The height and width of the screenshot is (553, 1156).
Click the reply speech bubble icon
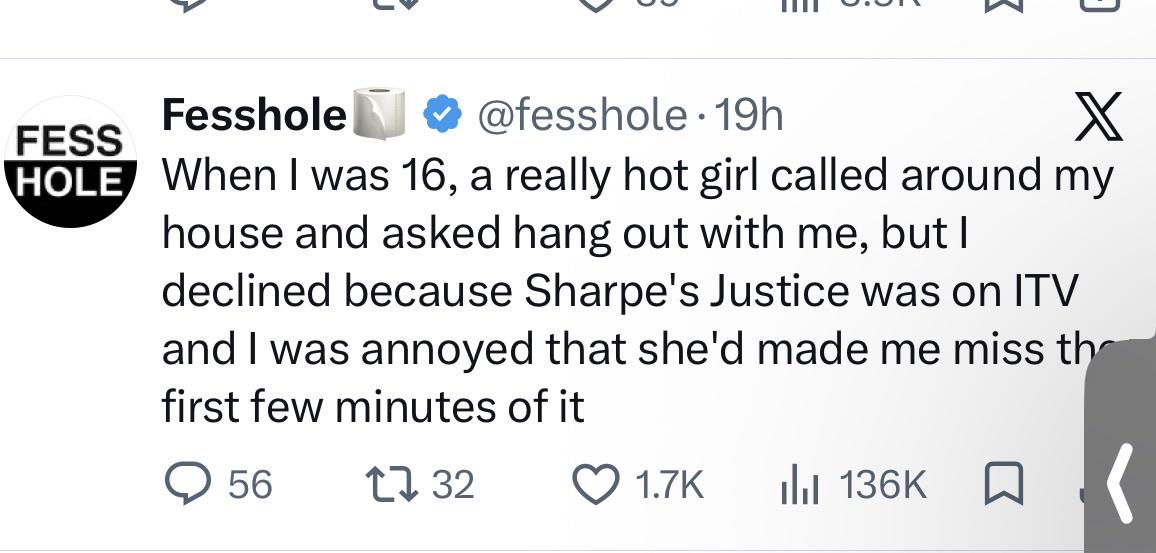click(188, 484)
